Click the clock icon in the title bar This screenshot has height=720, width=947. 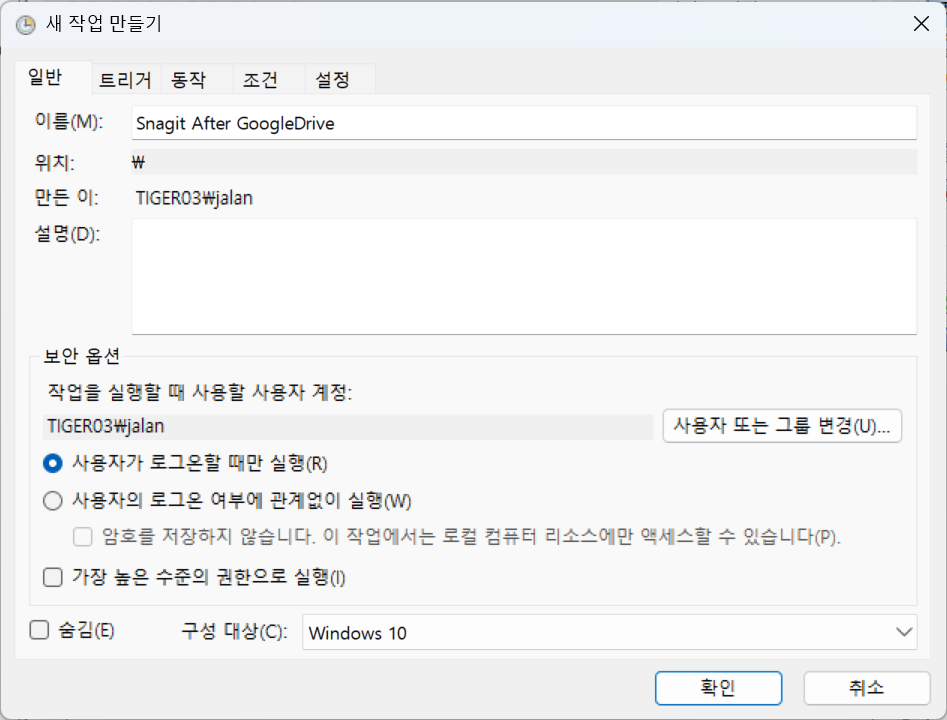tap(26, 26)
